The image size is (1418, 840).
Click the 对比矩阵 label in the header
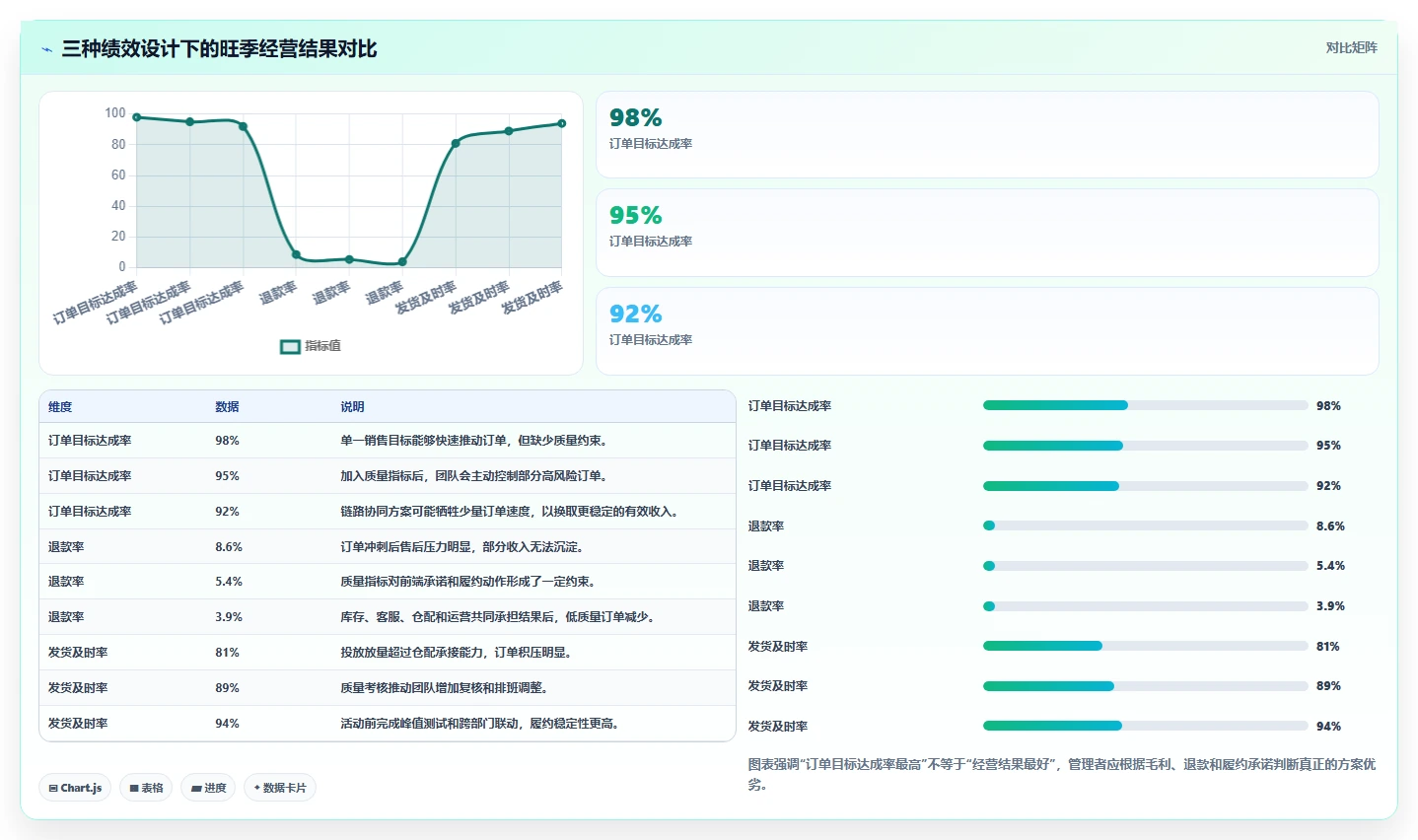pos(1351,48)
